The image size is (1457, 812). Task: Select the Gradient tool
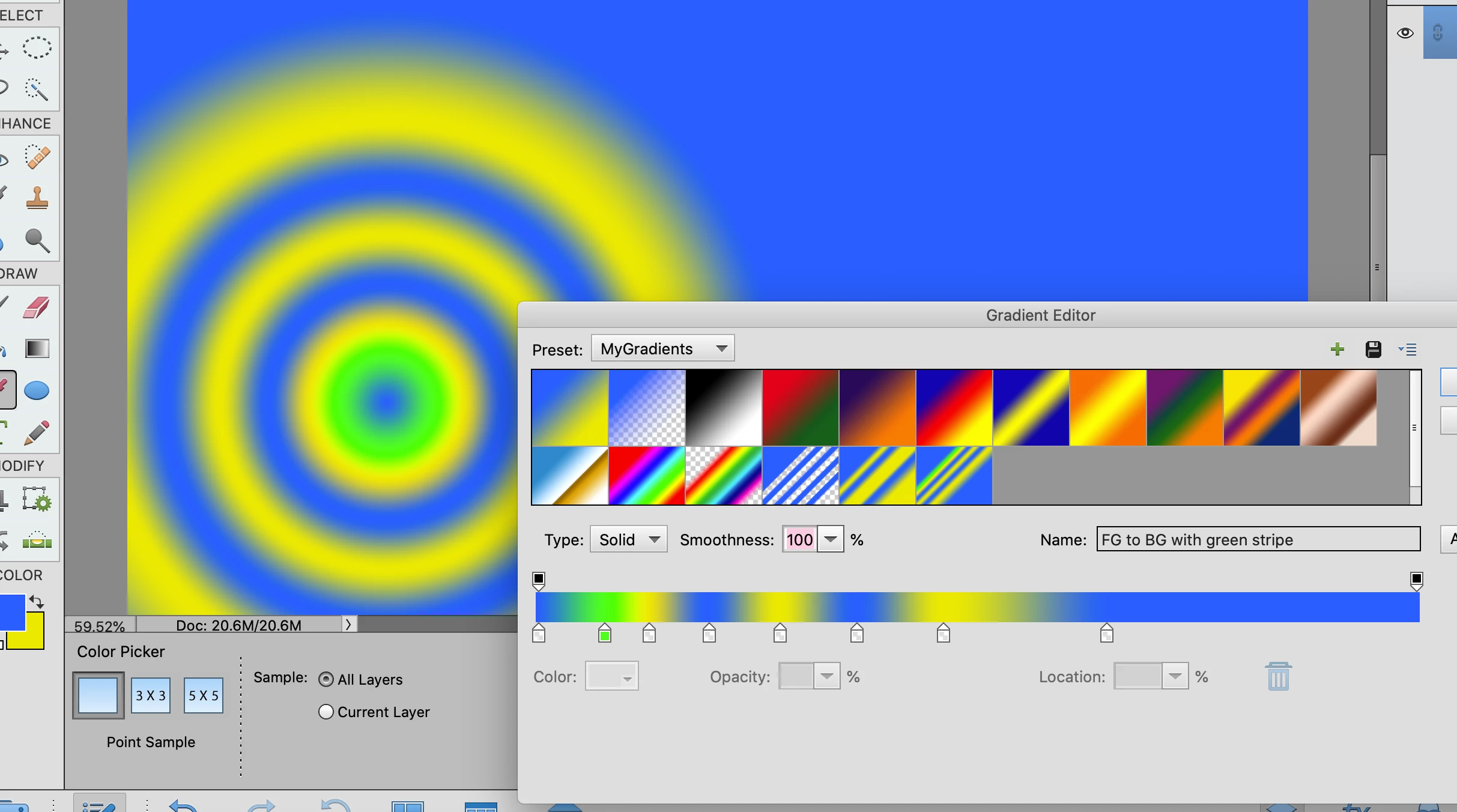37,348
